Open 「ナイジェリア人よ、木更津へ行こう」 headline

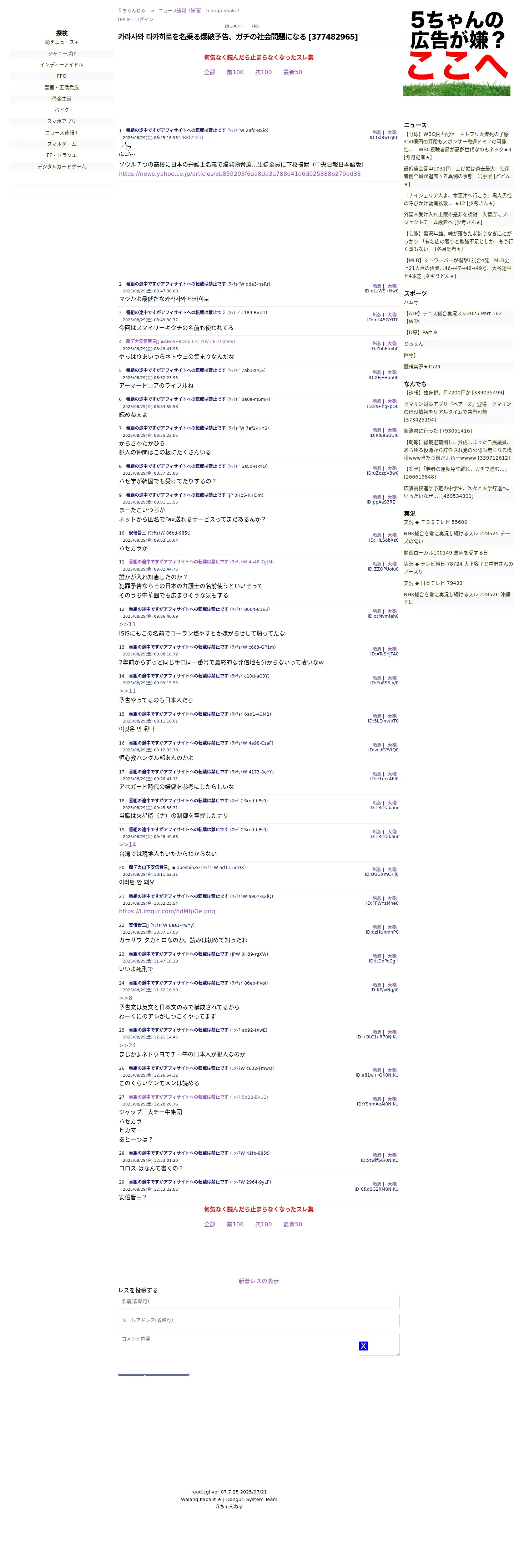pos(457,199)
